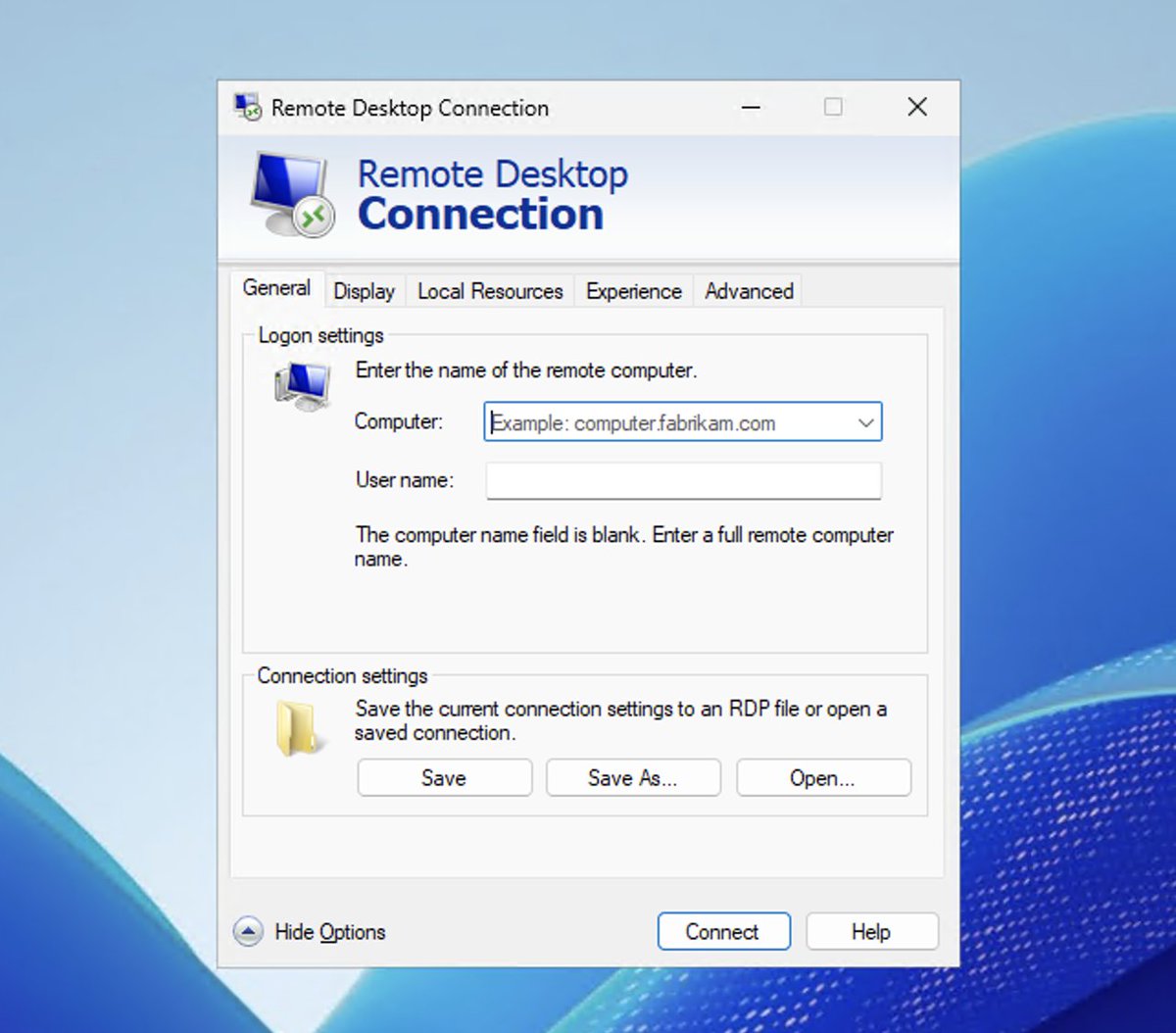Click 'Enter the name of the remote computer.' text

tap(526, 370)
